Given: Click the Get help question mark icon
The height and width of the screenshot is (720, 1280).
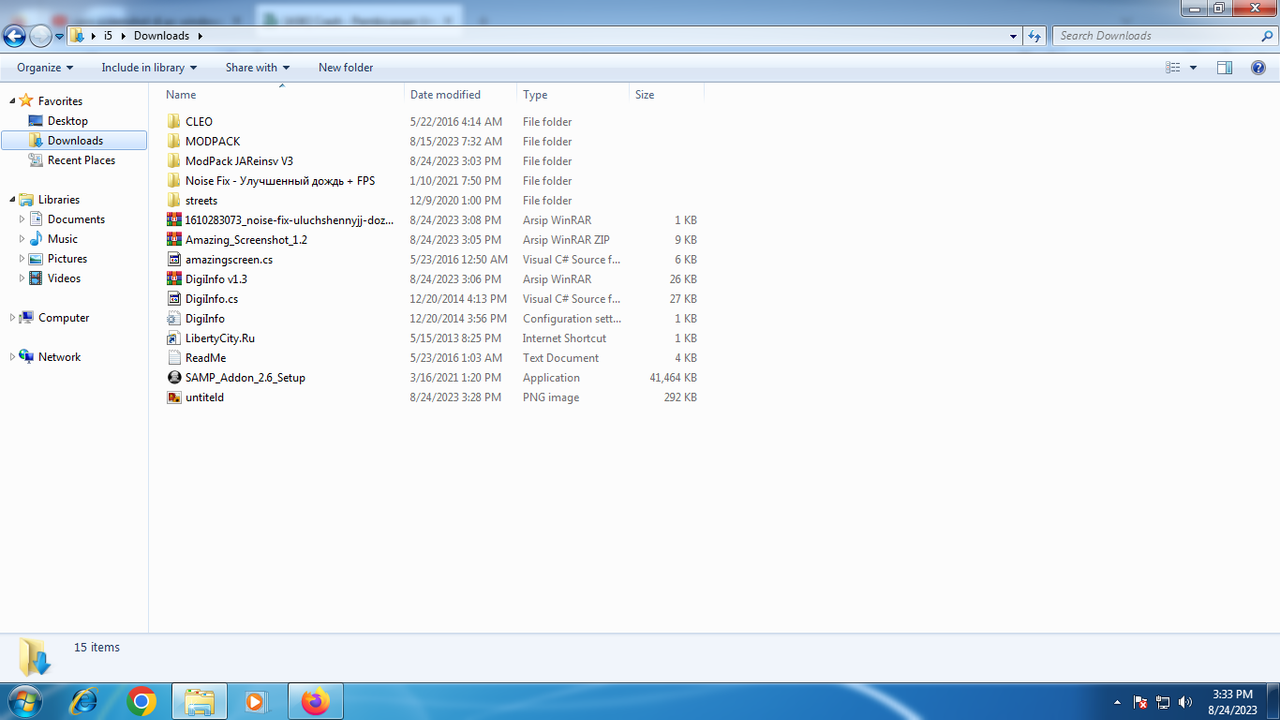Looking at the screenshot, I should [1259, 68].
